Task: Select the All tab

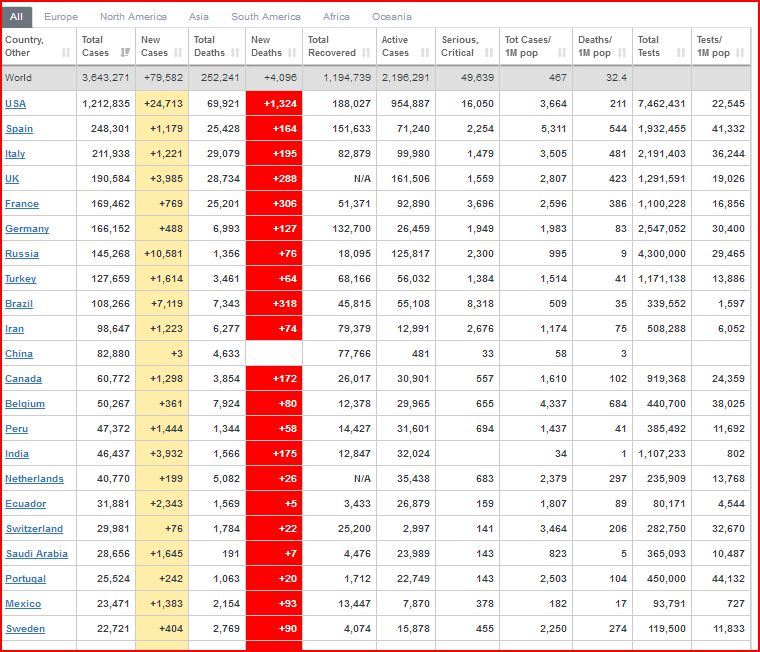Action: point(17,17)
